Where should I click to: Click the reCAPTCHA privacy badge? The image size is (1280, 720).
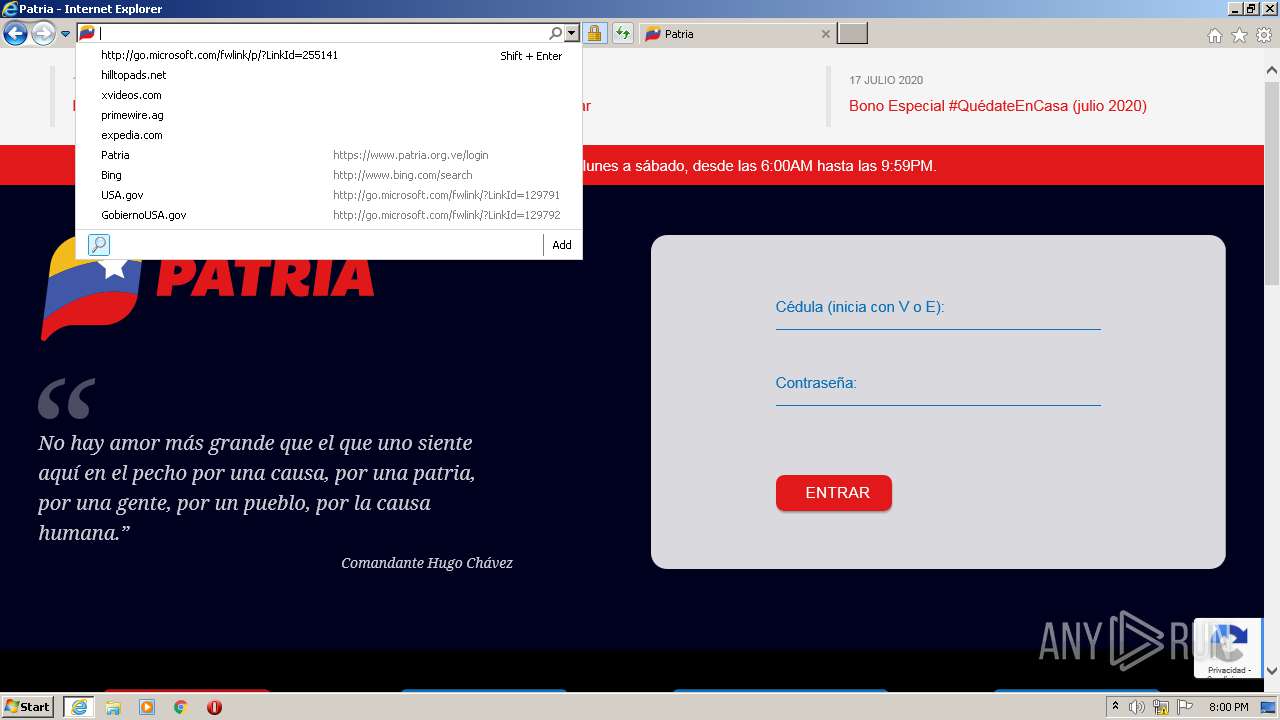(1227, 649)
